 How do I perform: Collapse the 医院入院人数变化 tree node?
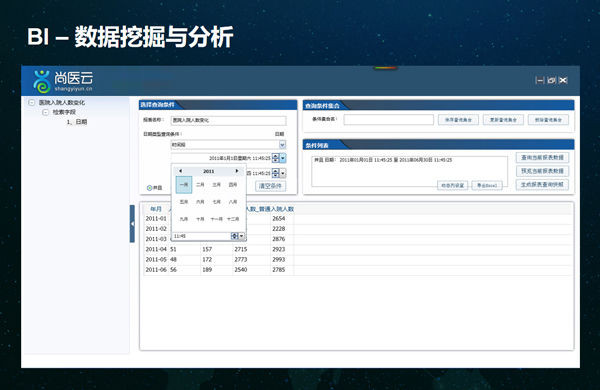click(x=32, y=103)
